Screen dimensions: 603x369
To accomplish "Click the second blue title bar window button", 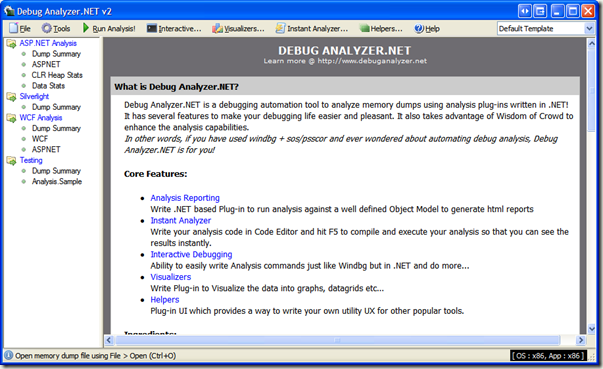I will pos(540,11).
